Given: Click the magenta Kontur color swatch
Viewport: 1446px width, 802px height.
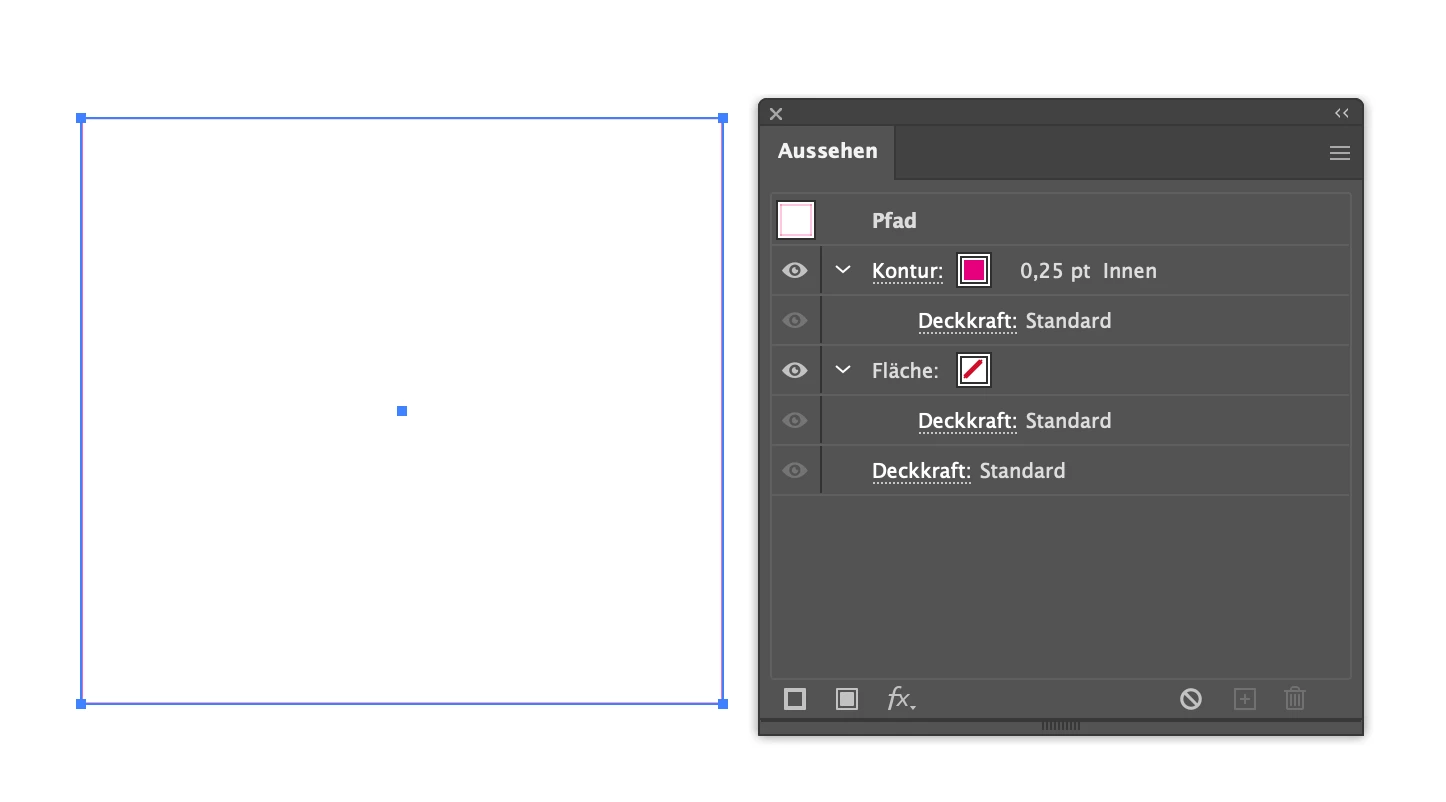Looking at the screenshot, I should pos(974,270).
